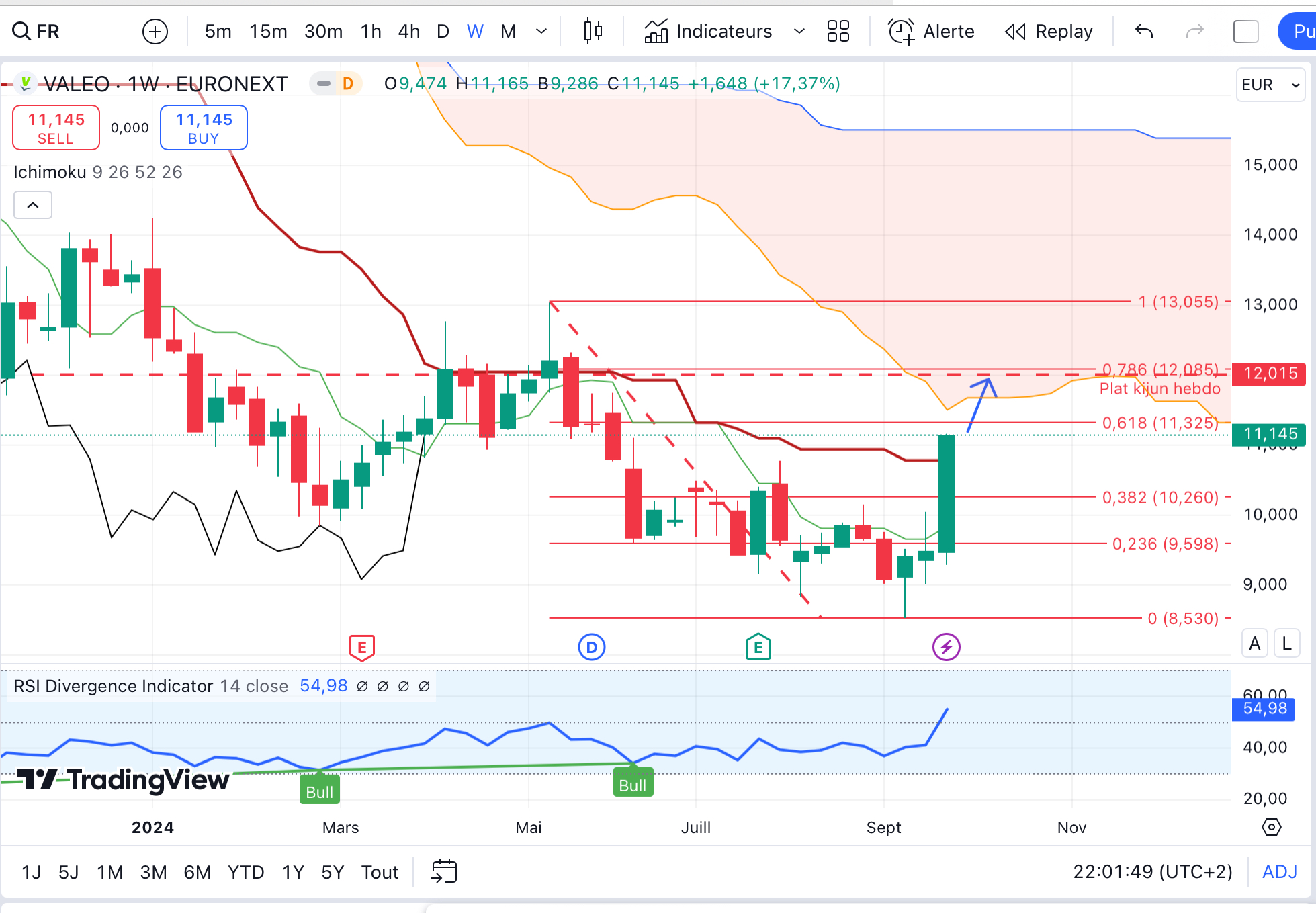Open the EUR currency dropdown
This screenshot has width=1316, height=913.
tap(1270, 85)
